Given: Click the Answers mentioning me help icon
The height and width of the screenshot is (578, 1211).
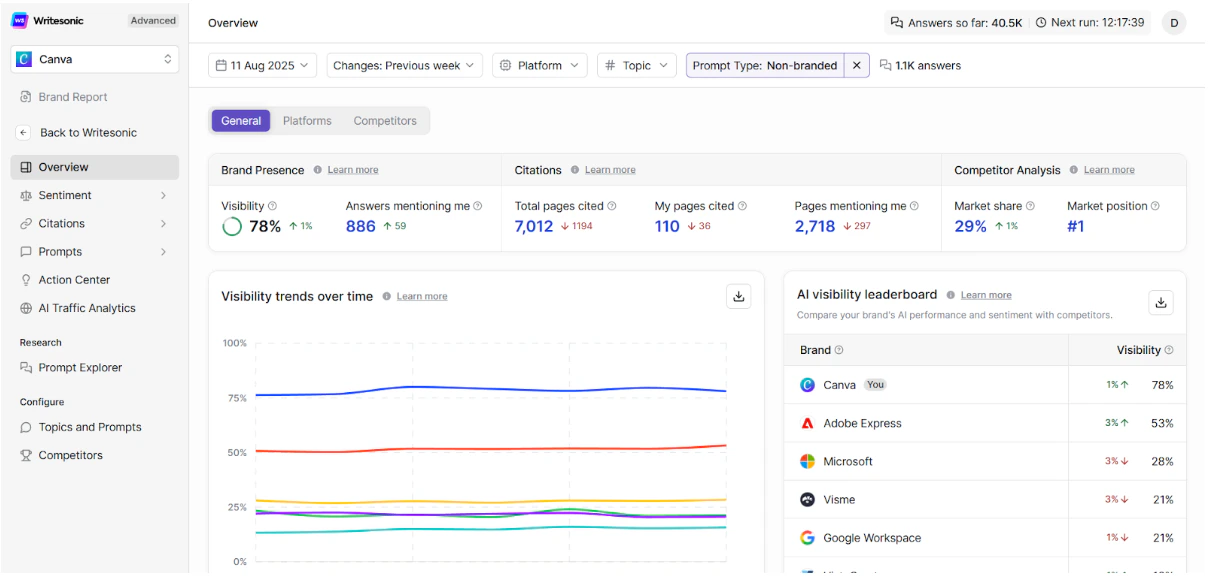Looking at the screenshot, I should 477,206.
